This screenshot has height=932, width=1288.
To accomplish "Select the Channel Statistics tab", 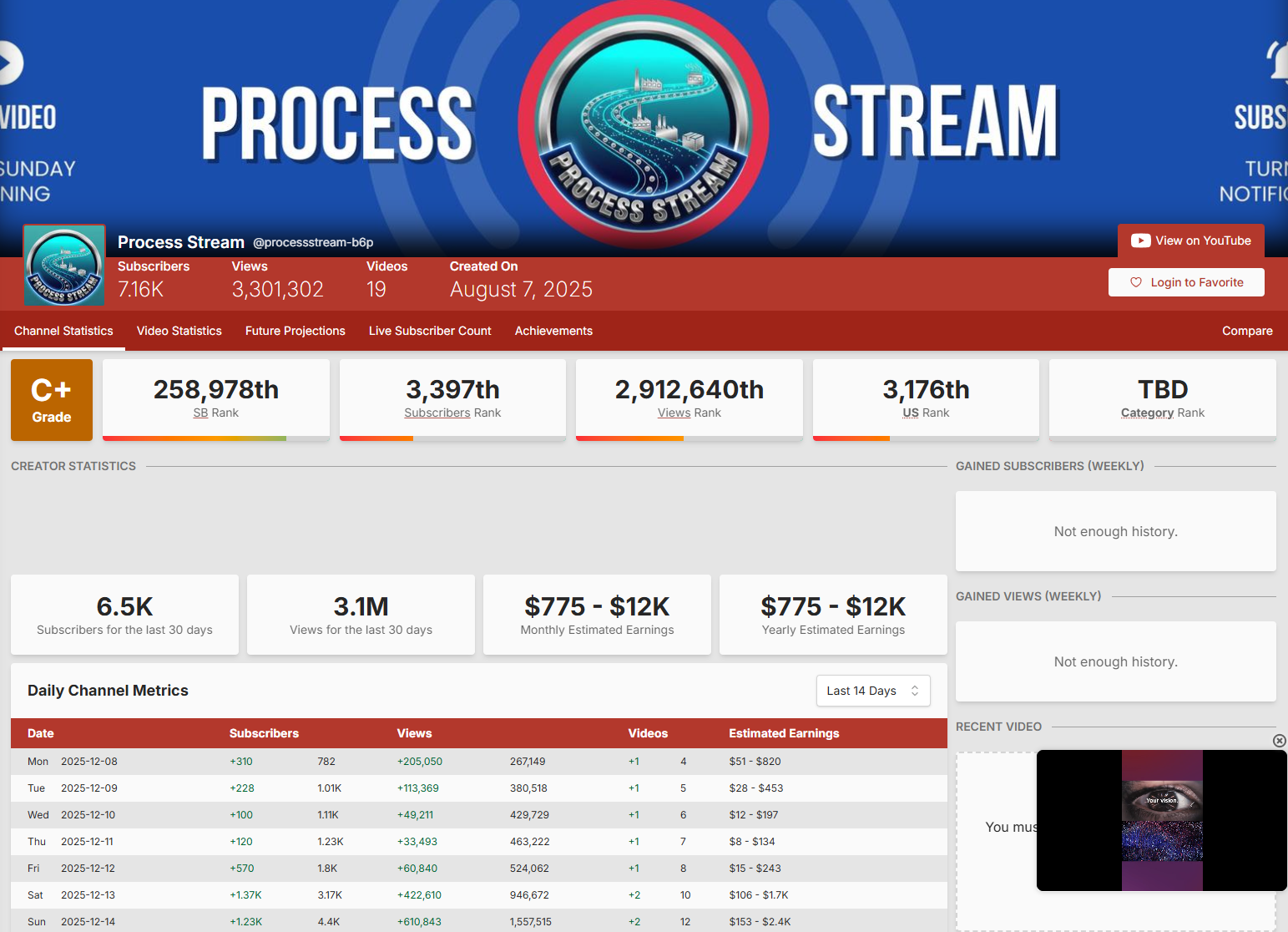I will tap(63, 331).
